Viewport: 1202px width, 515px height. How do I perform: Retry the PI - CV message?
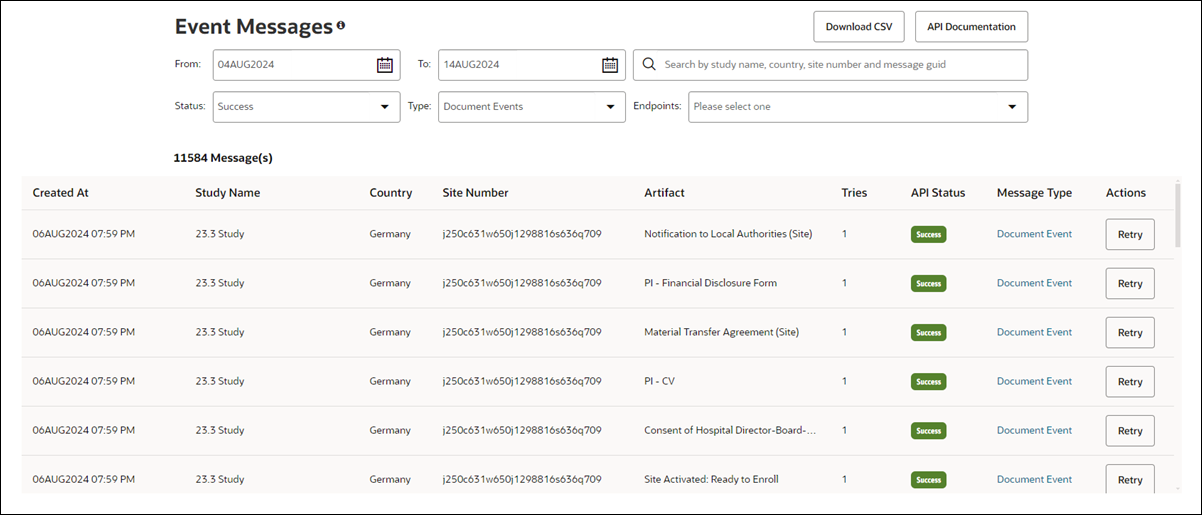(1130, 381)
